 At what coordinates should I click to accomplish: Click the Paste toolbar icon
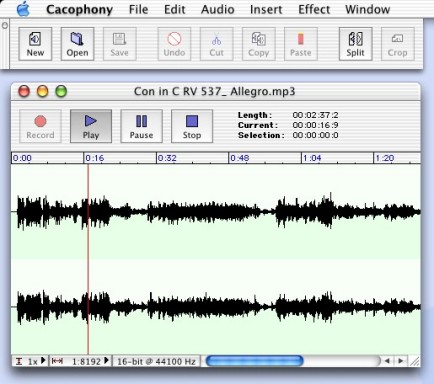[x=301, y=44]
